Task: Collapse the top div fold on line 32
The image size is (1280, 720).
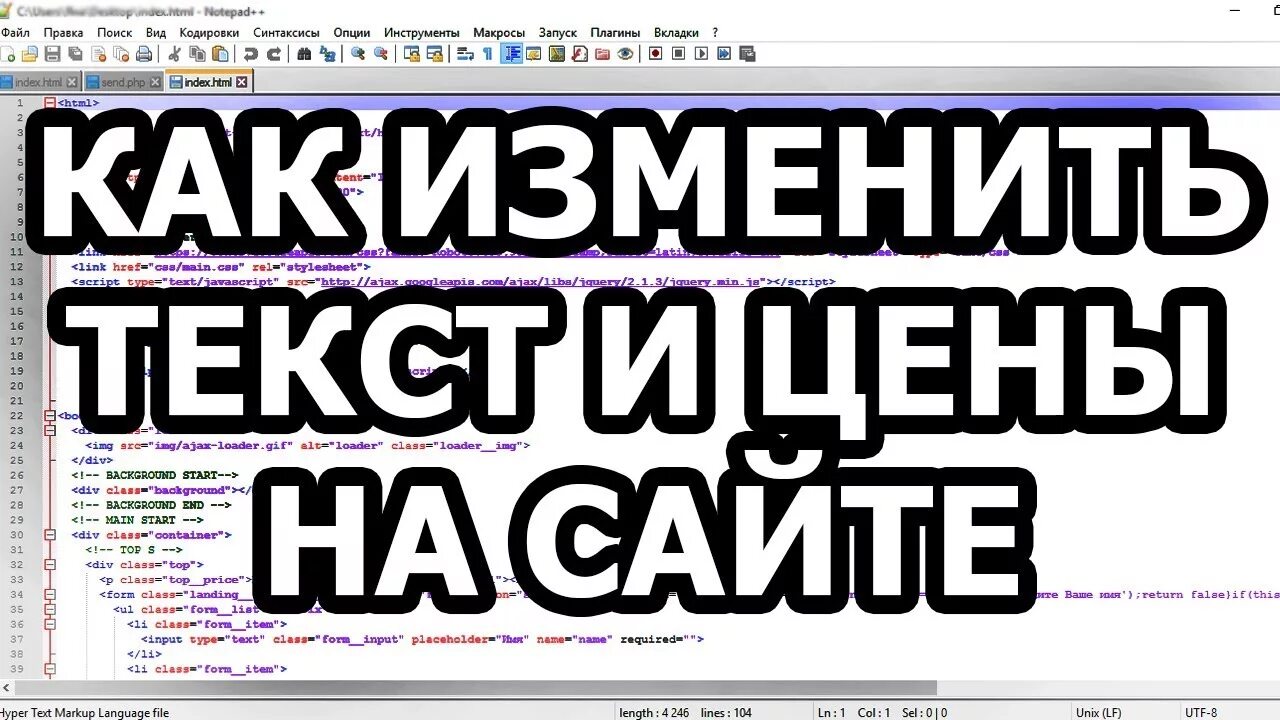Action: tap(50, 564)
